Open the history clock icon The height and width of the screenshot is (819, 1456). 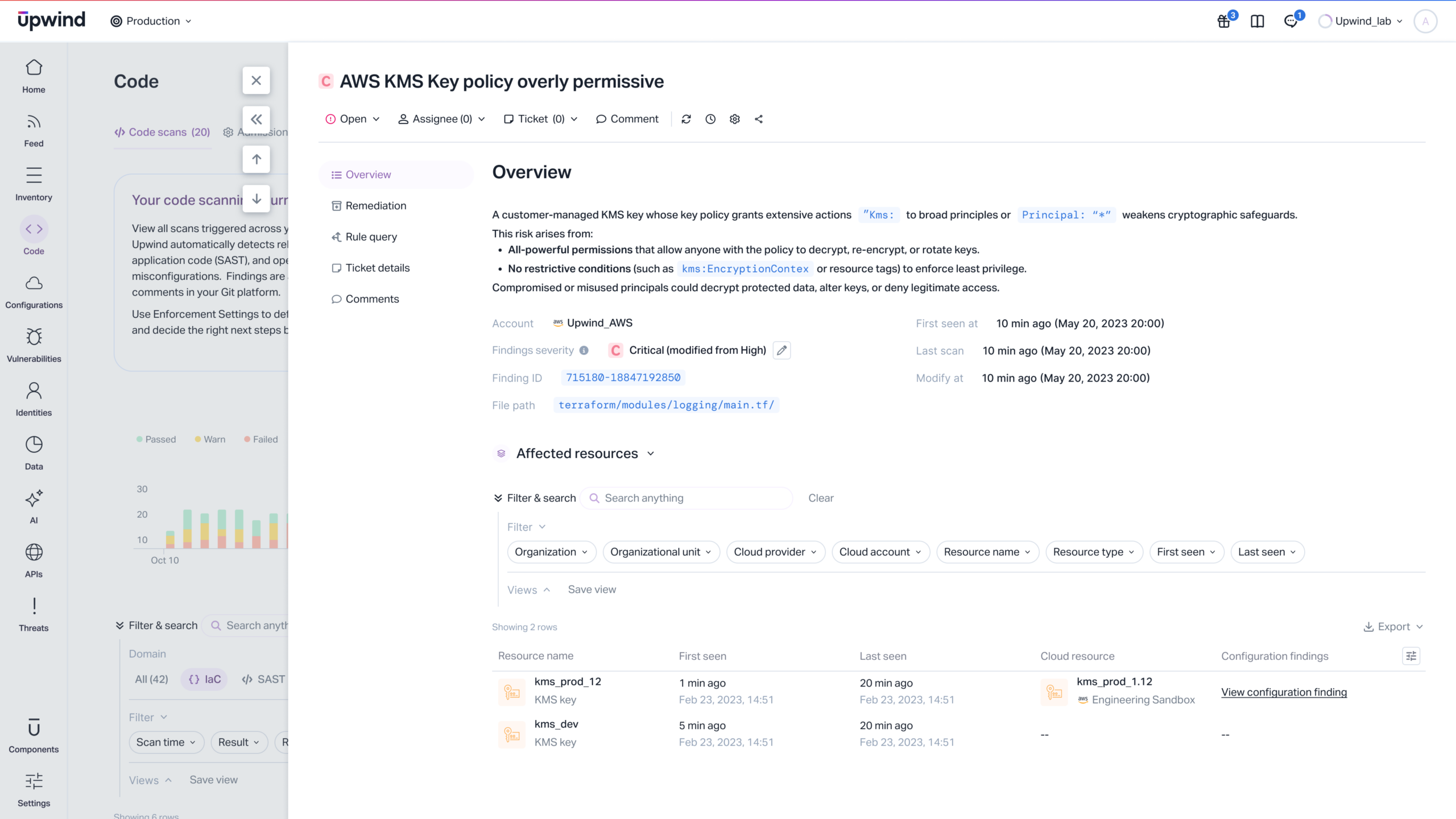tap(710, 119)
